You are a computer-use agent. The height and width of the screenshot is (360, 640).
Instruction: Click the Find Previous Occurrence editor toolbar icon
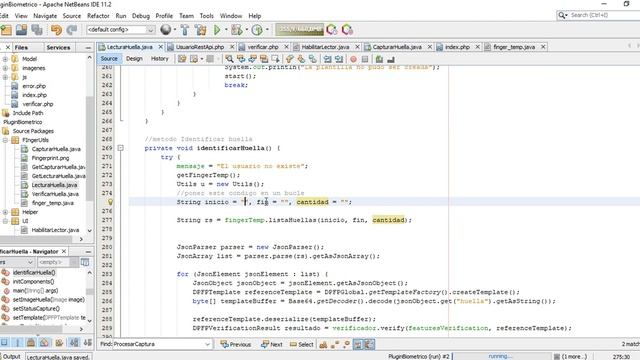click(241, 59)
